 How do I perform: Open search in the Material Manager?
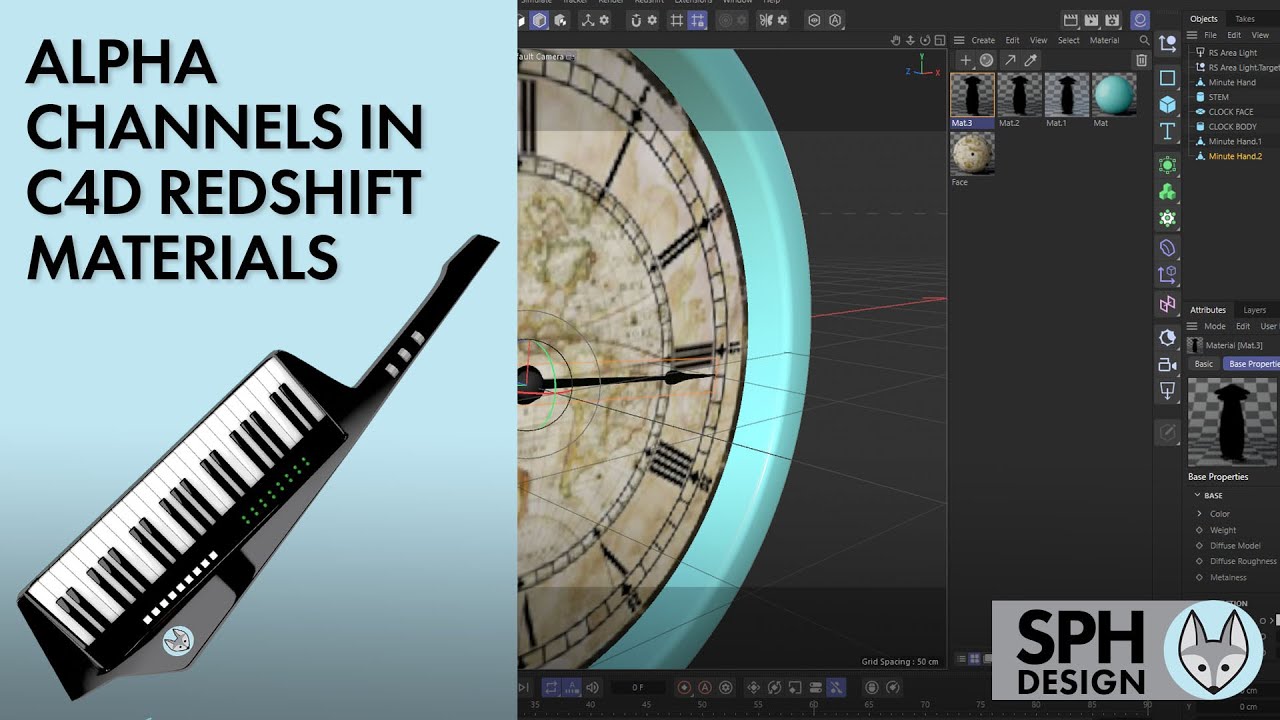click(1144, 41)
